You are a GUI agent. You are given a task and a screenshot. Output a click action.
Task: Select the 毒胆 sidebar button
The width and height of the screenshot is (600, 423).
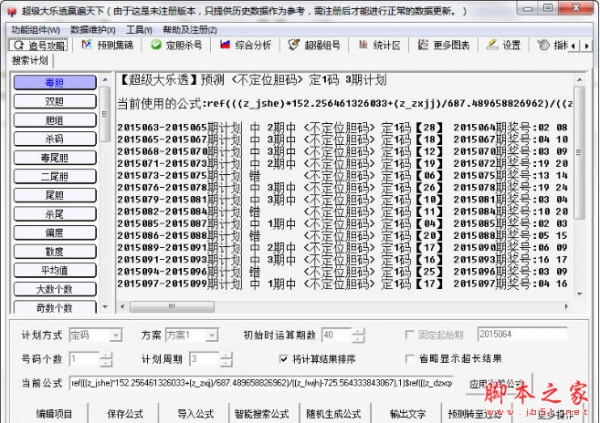(x=55, y=82)
